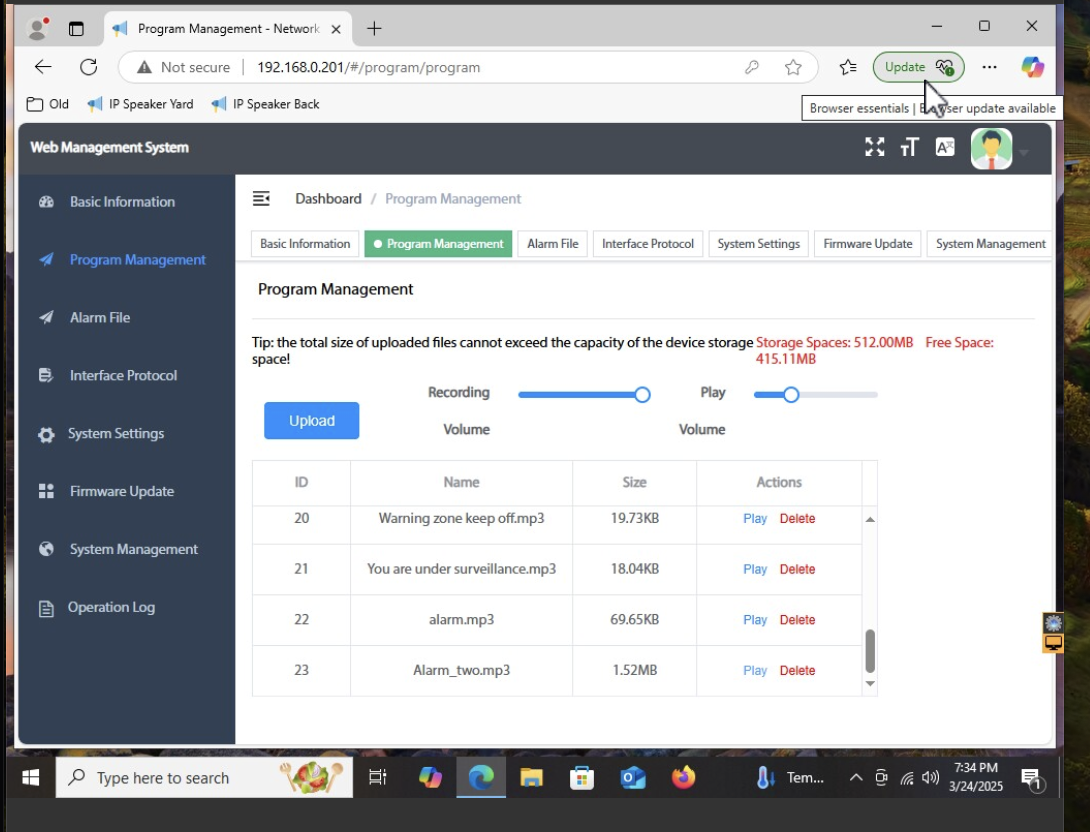Viewport: 1090px width, 832px height.
Task: Switch to the Basic Information tab
Action: 305,244
